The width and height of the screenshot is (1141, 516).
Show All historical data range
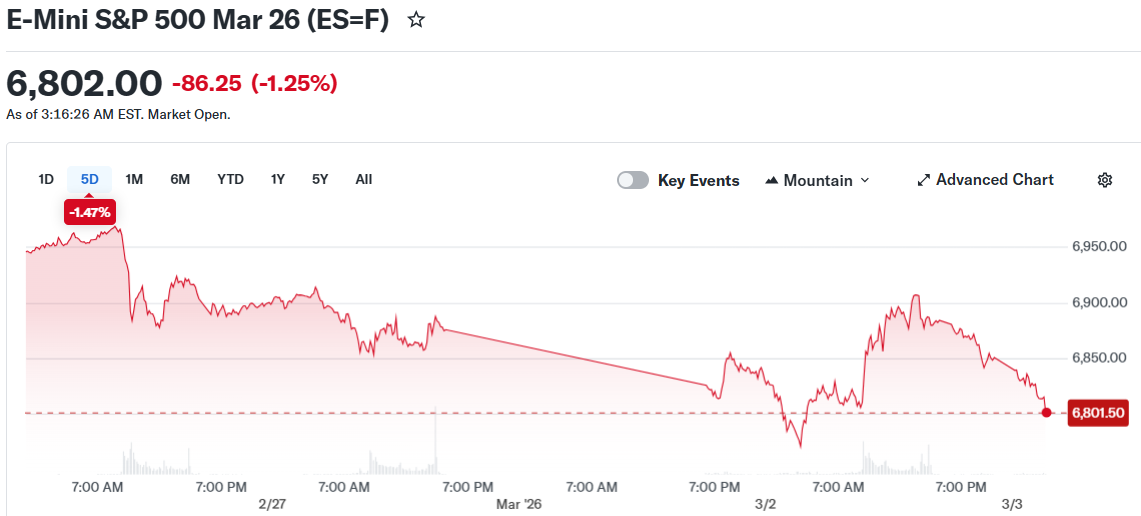[x=364, y=180]
